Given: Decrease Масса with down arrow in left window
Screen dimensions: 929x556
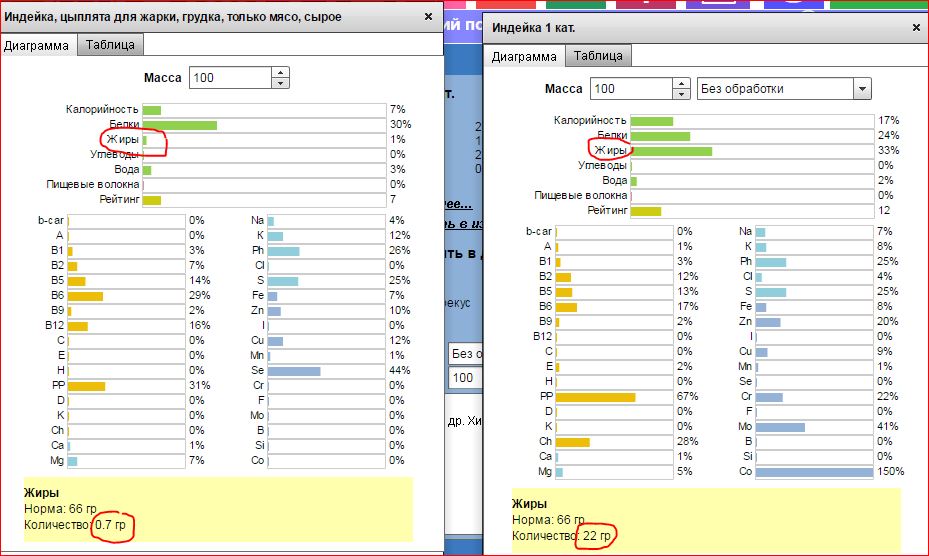Looking at the screenshot, I should tap(280, 83).
